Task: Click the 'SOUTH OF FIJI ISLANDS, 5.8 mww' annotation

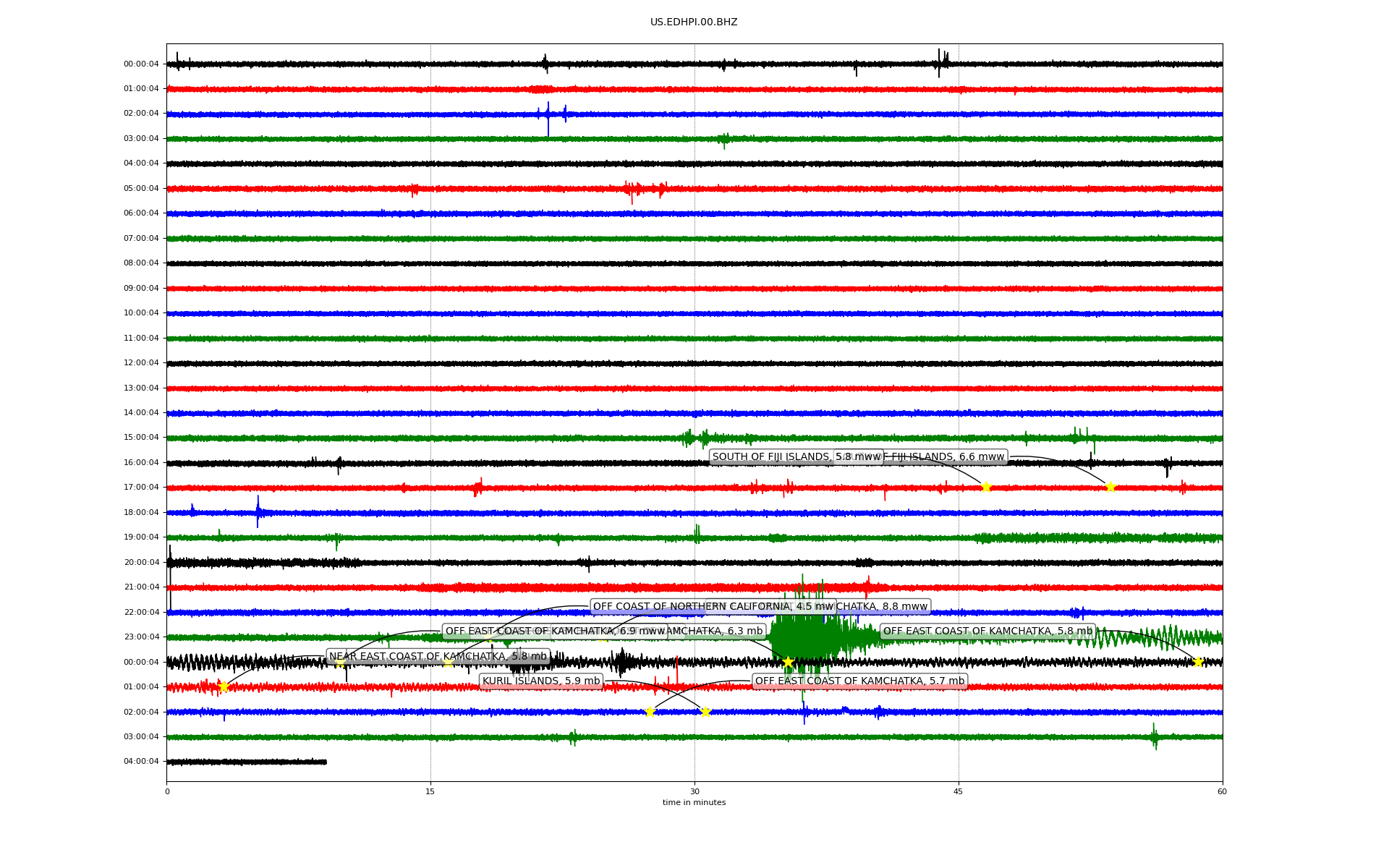Action: click(x=796, y=457)
